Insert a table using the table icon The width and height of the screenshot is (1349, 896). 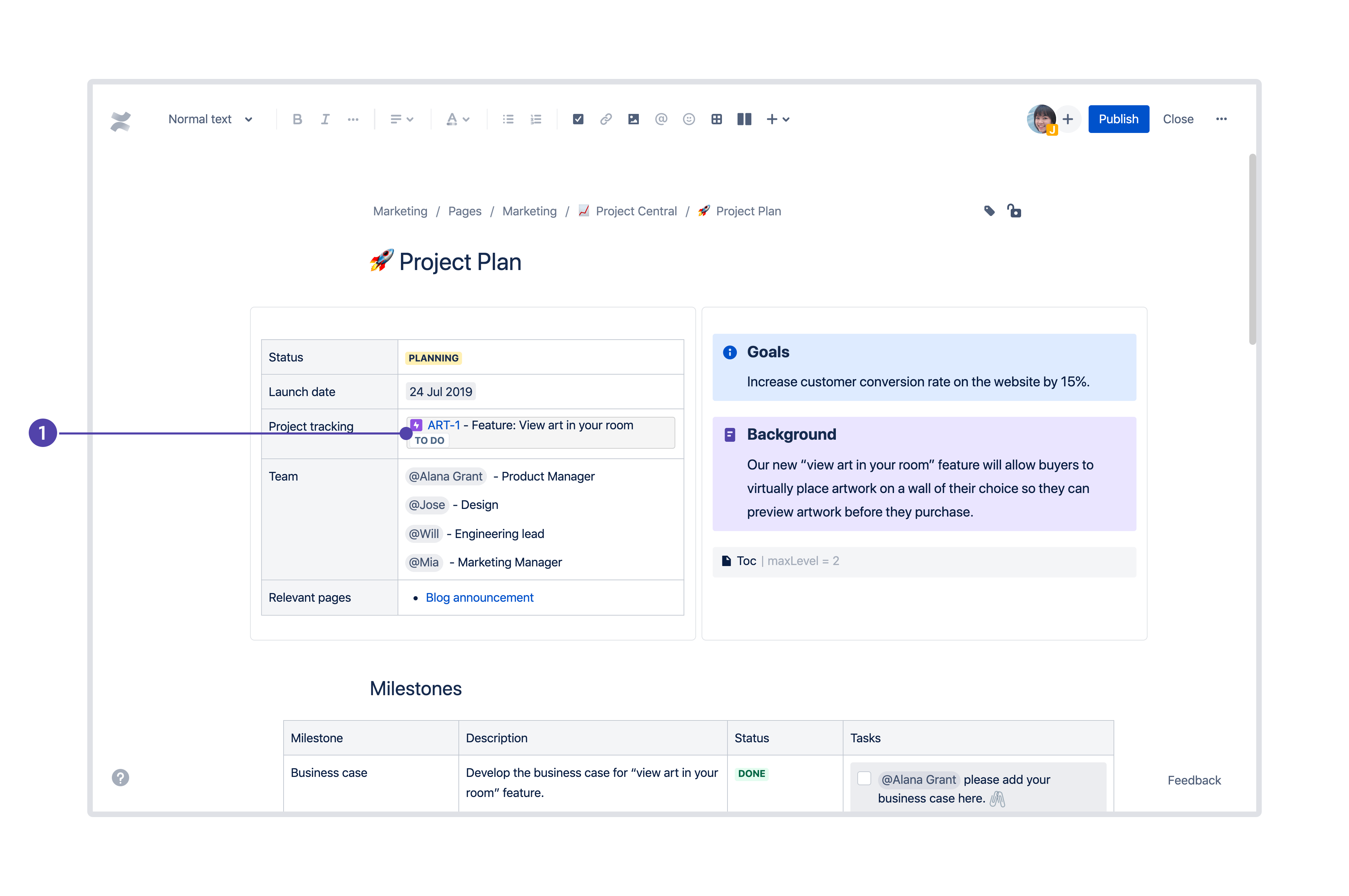click(x=716, y=119)
